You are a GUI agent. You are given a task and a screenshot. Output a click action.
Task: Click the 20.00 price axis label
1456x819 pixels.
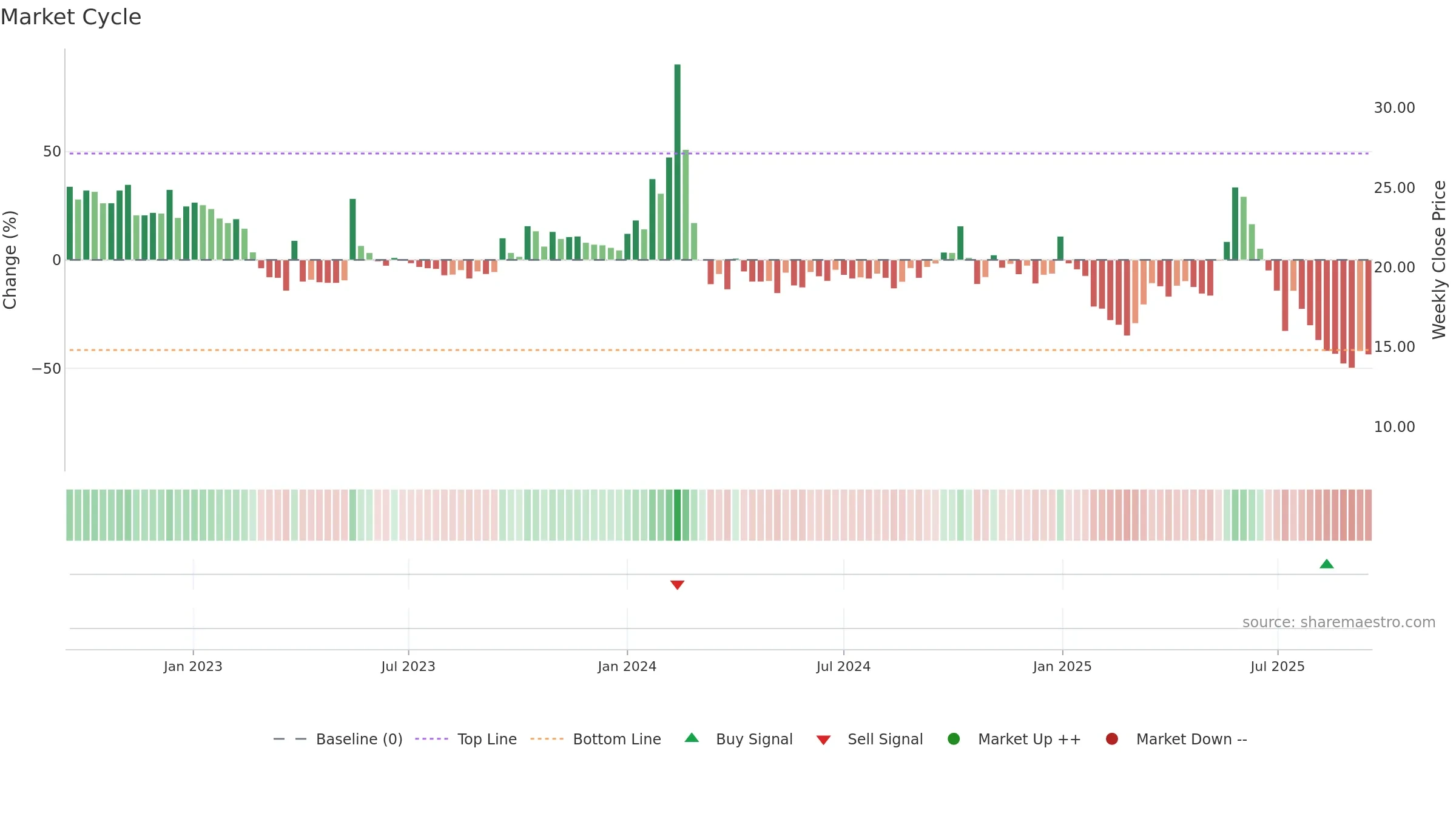point(1394,267)
